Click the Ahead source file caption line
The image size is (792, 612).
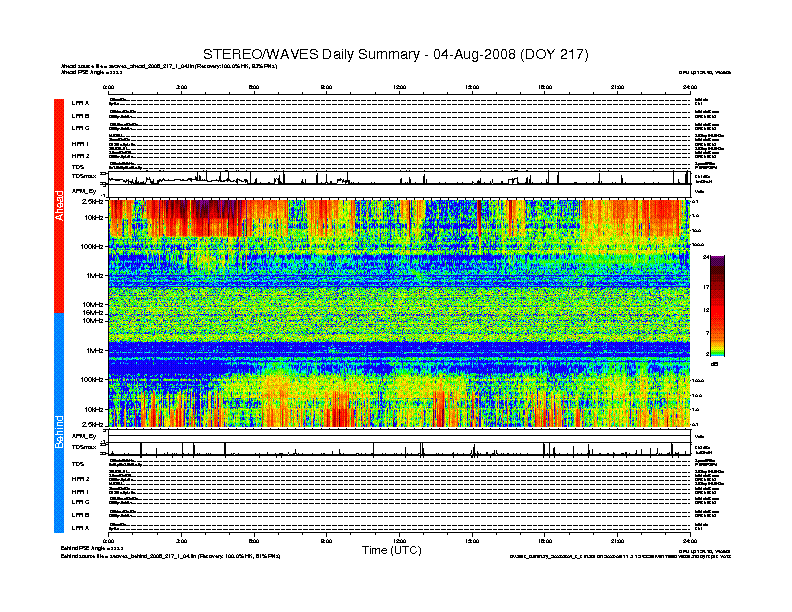click(169, 66)
